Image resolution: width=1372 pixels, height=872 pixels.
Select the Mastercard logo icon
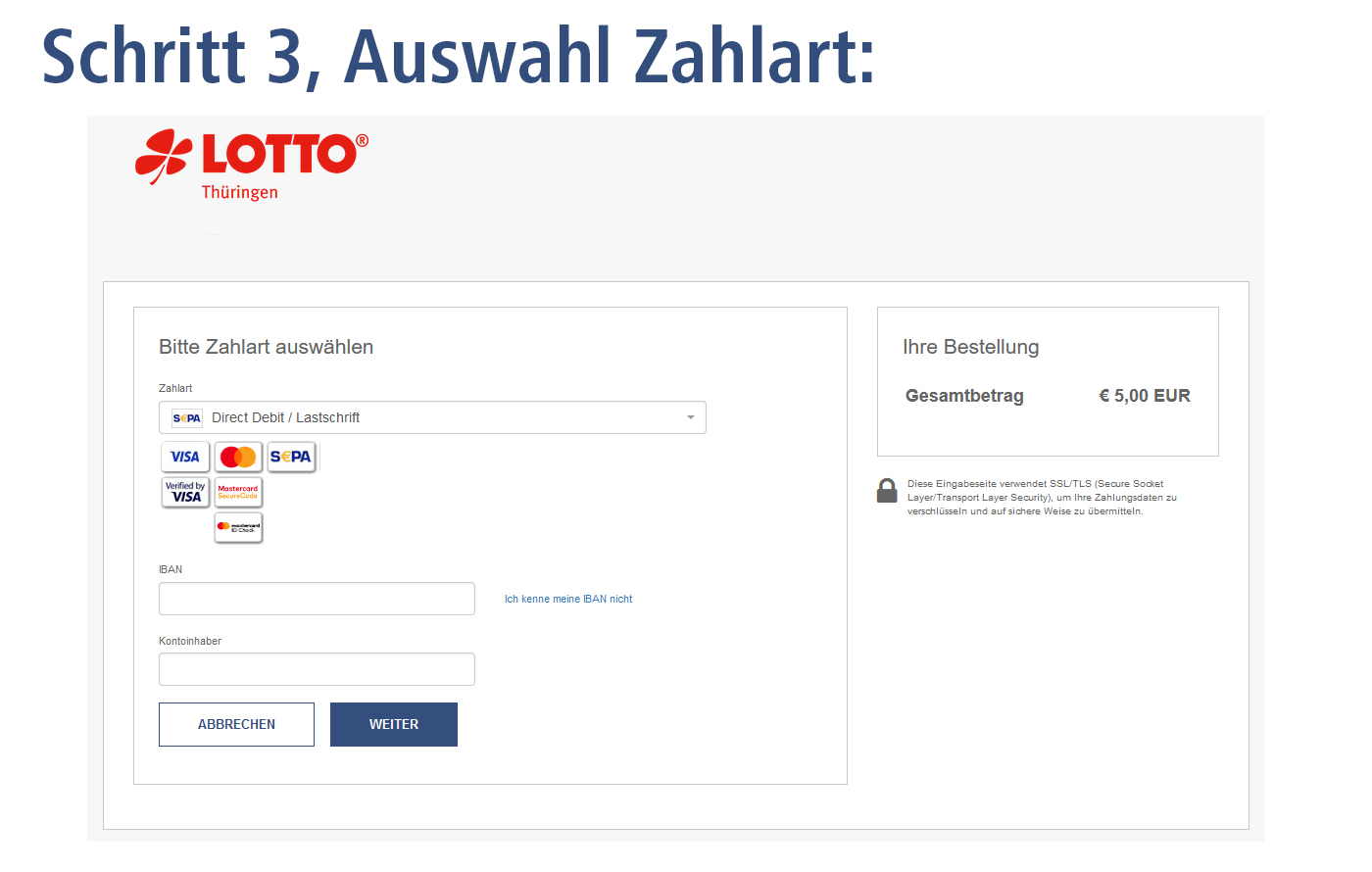pos(238,457)
